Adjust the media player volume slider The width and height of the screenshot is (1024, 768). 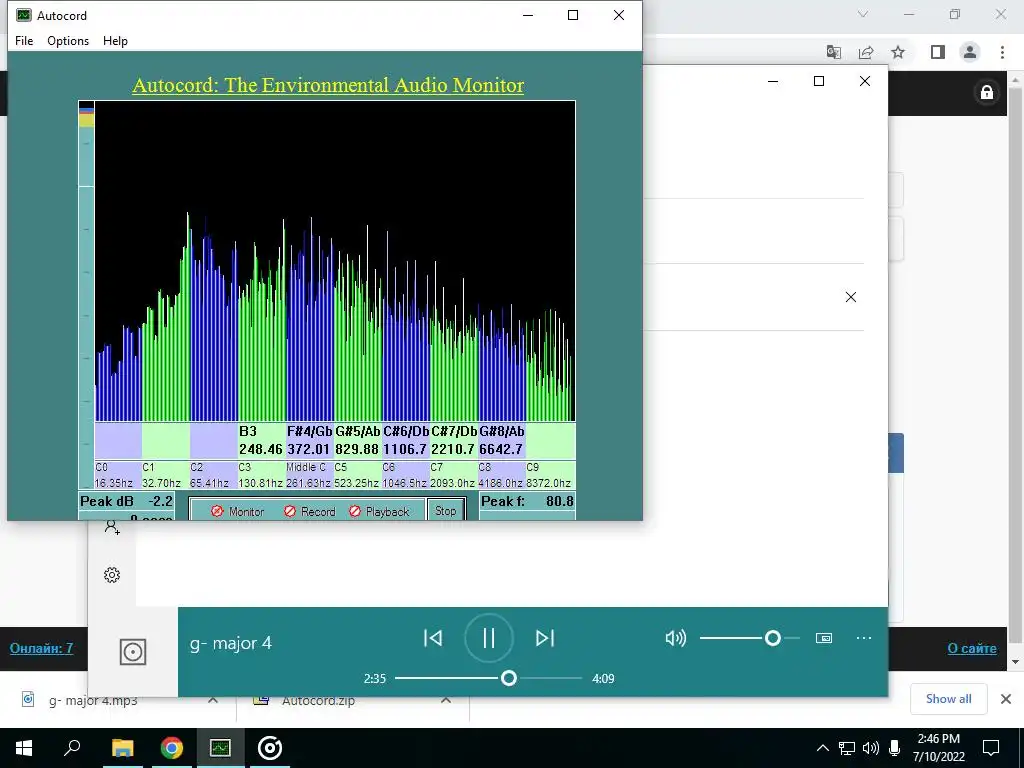(x=750, y=638)
